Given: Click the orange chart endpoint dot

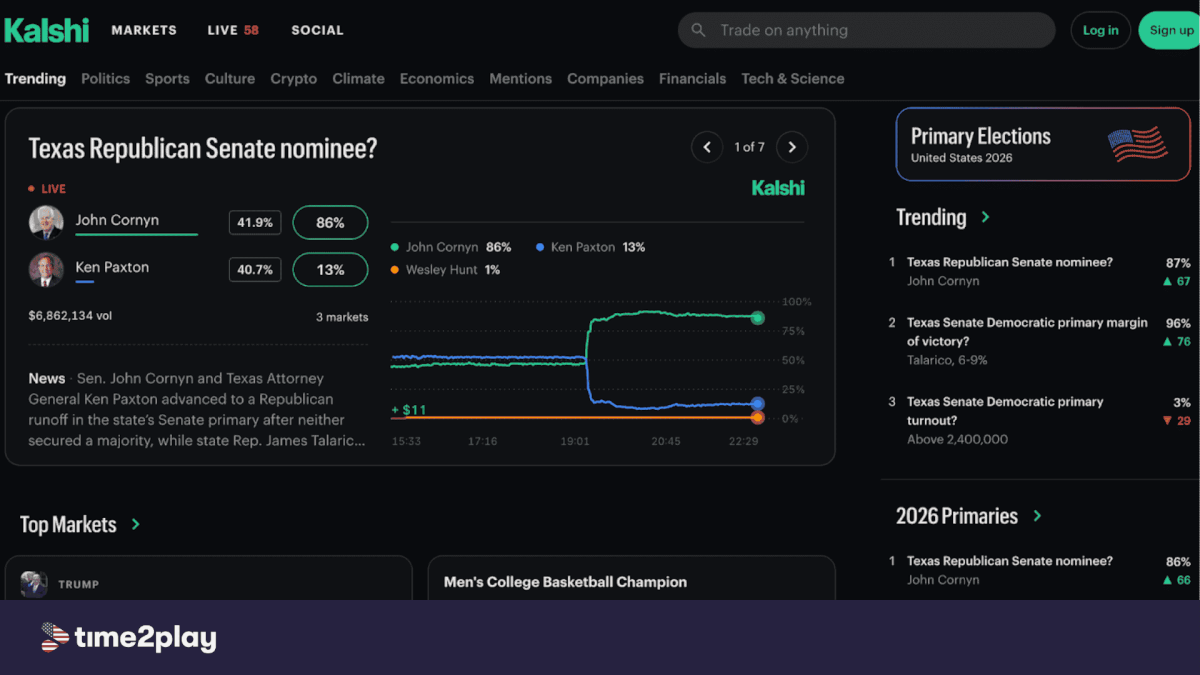Looking at the screenshot, I should click(x=757, y=417).
